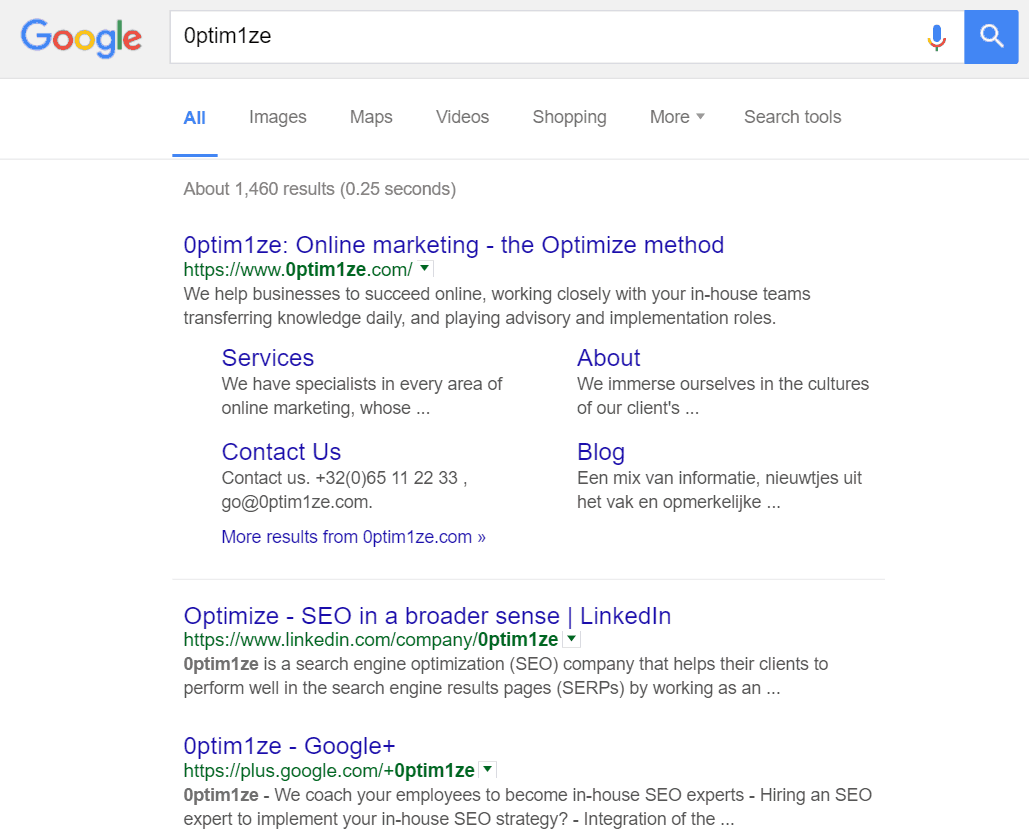The image size is (1029, 837).
Task: Open the Blog sitelink
Action: (x=600, y=452)
